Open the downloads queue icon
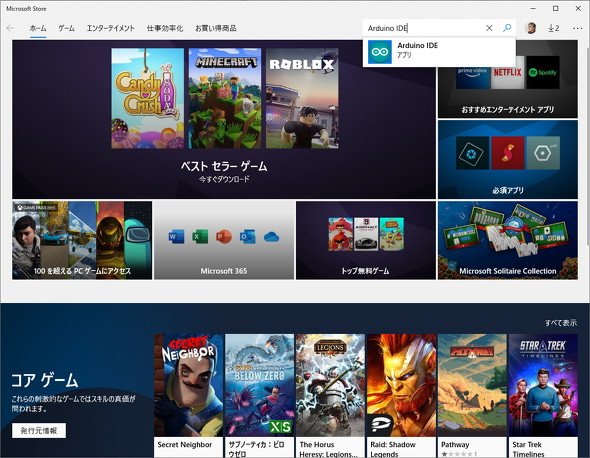This screenshot has width=590, height=458. click(554, 28)
